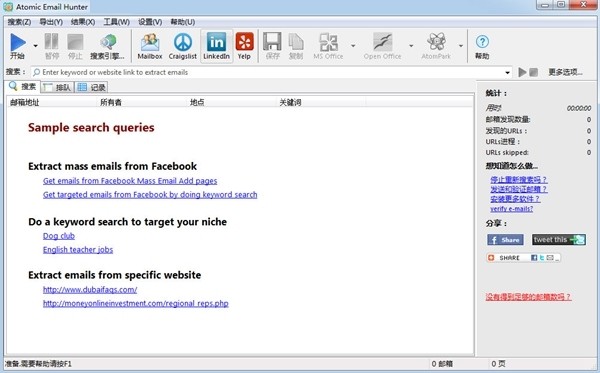
Task: Sort by 地点 column header
Action: (232, 102)
